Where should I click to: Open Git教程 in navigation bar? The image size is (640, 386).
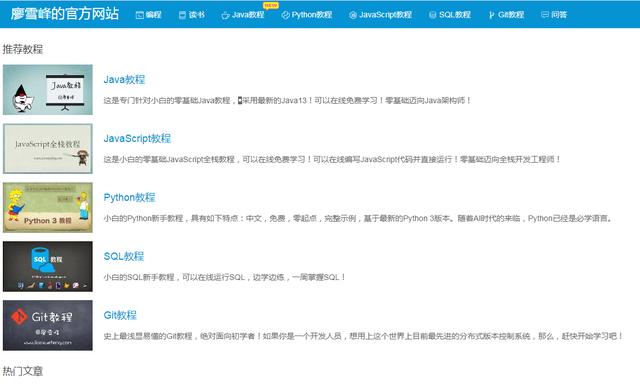pyautogui.click(x=511, y=15)
